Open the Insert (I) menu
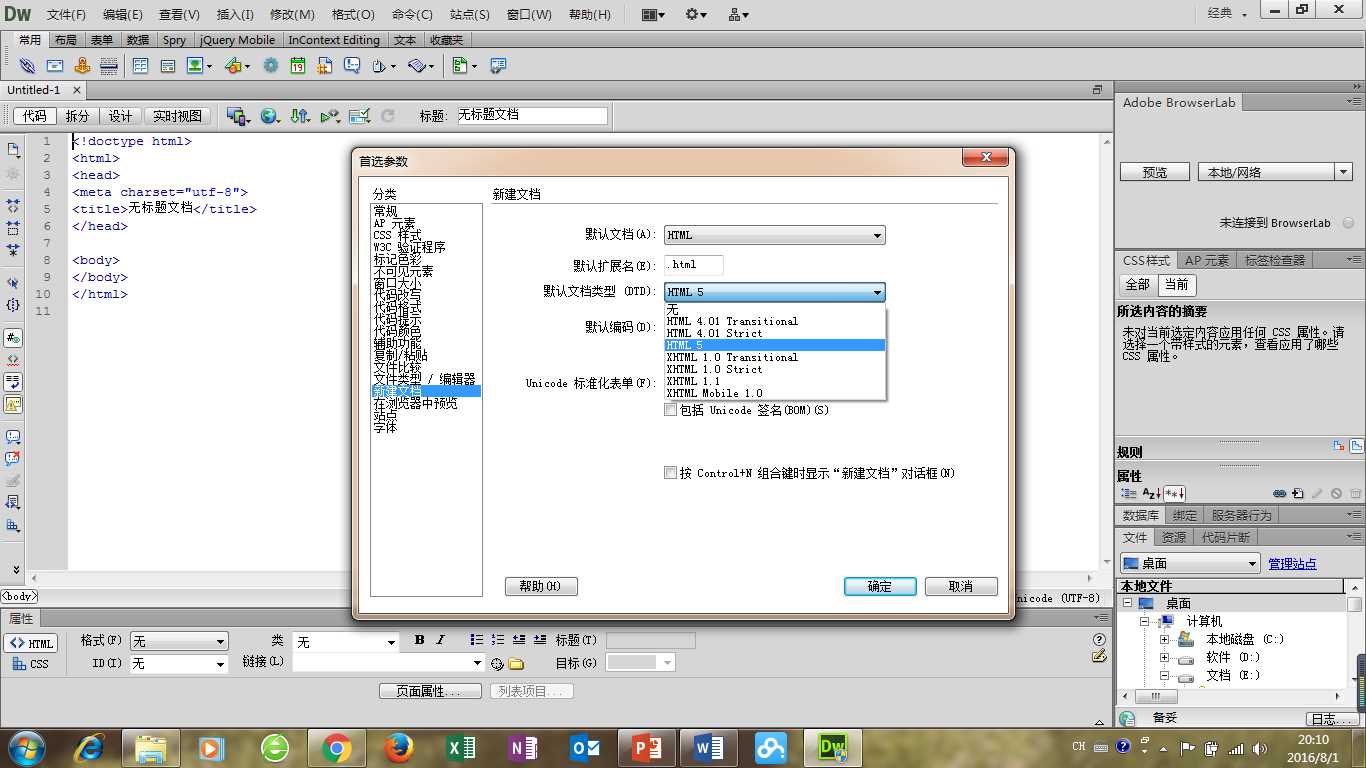This screenshot has height=768, width=1366. (235, 14)
